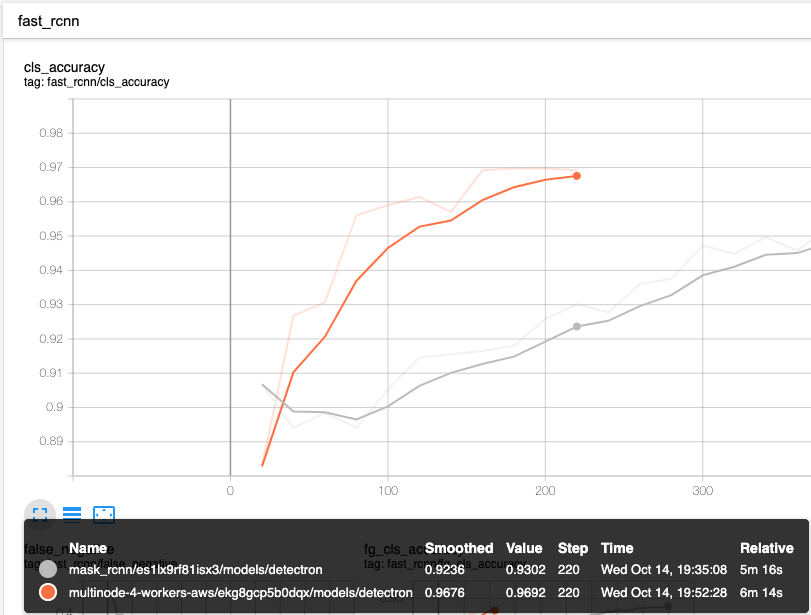Click the tag: fast_rcnn/cls_accuracy label
This screenshot has width=811, height=615.
coord(97,82)
